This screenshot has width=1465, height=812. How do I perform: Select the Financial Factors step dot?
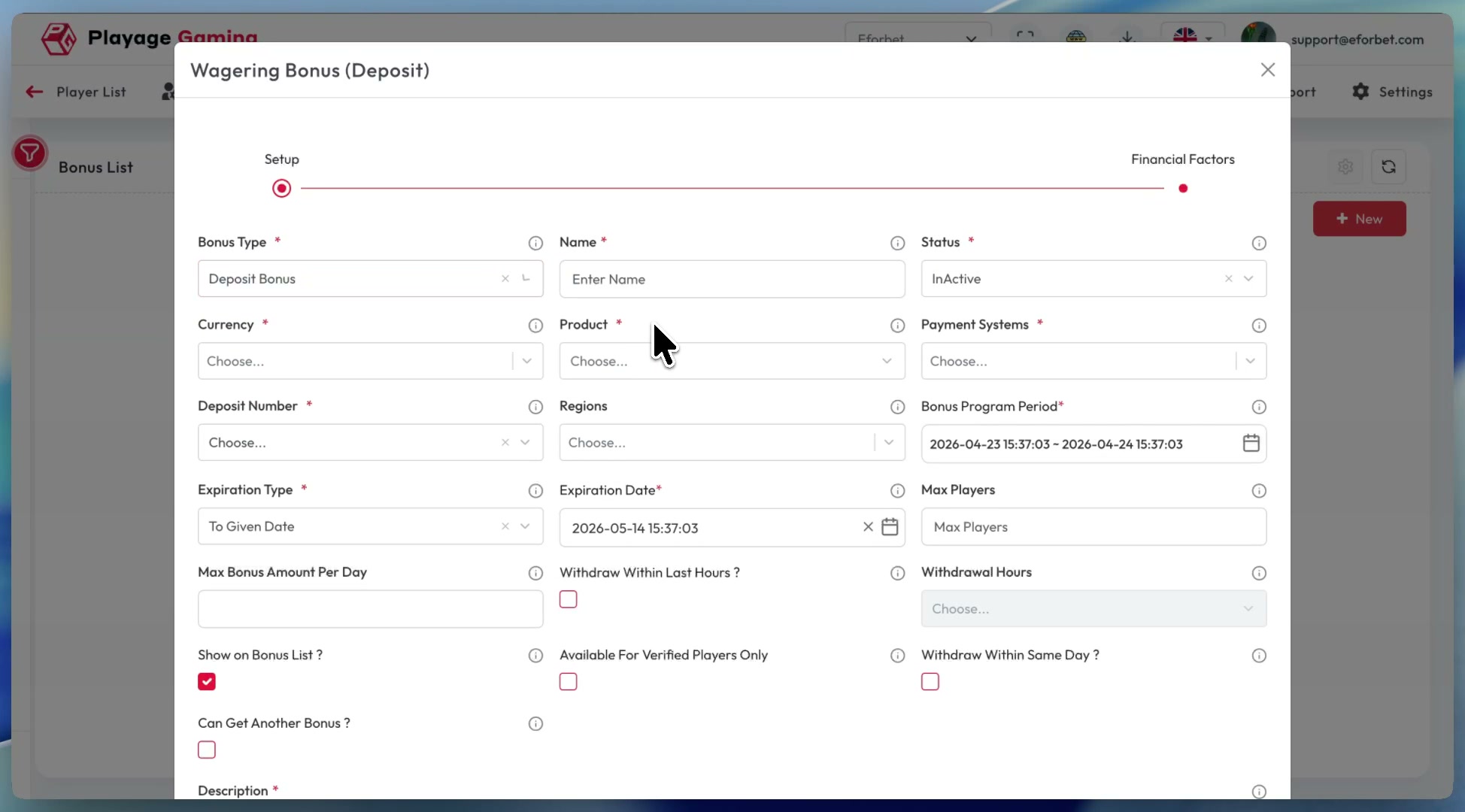pyautogui.click(x=1183, y=188)
